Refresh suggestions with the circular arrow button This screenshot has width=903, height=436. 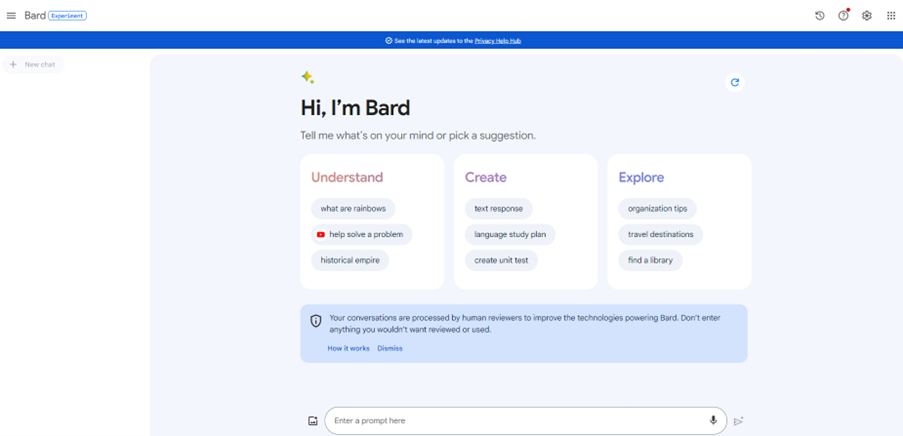pos(735,82)
